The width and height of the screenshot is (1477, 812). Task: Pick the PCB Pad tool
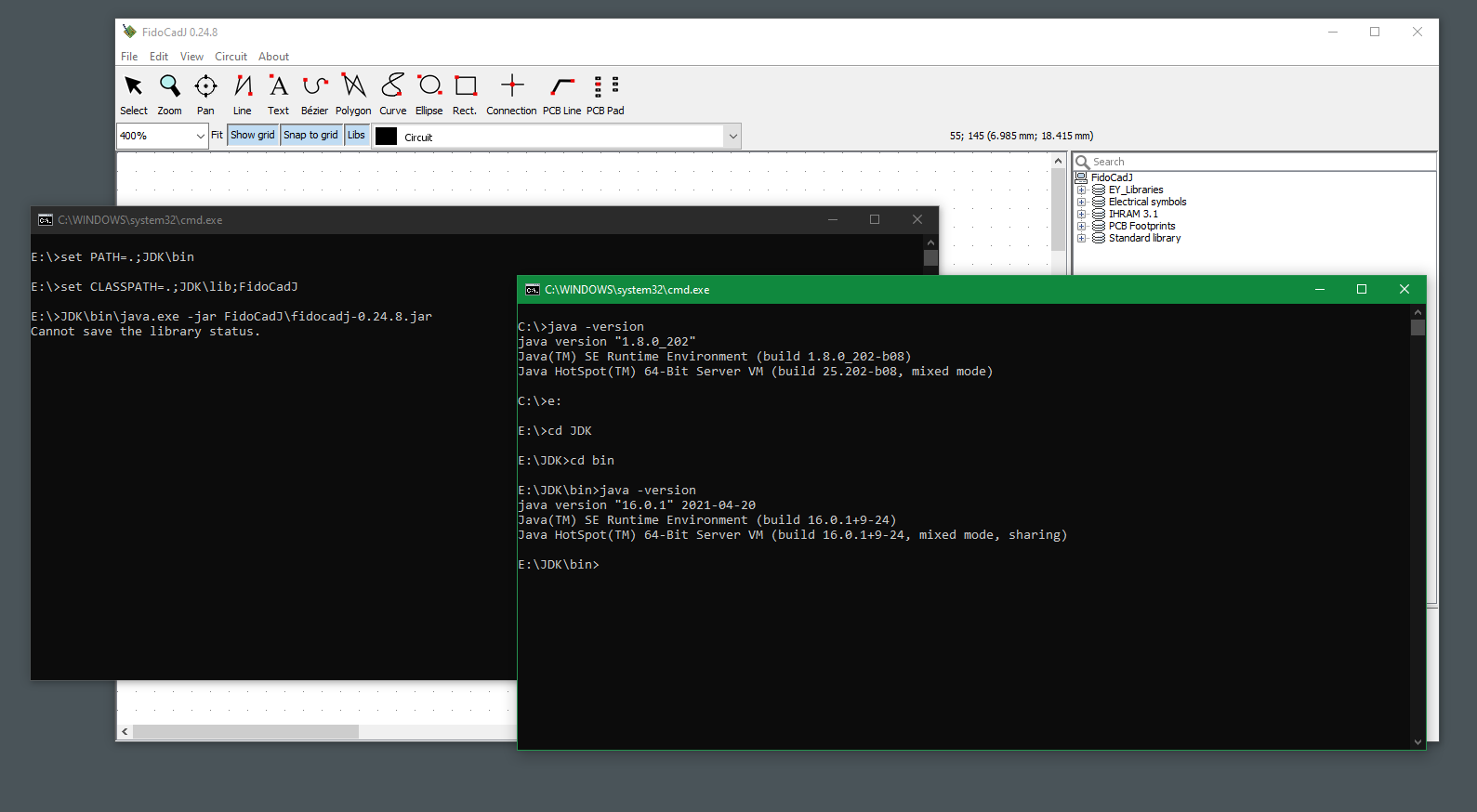(605, 94)
